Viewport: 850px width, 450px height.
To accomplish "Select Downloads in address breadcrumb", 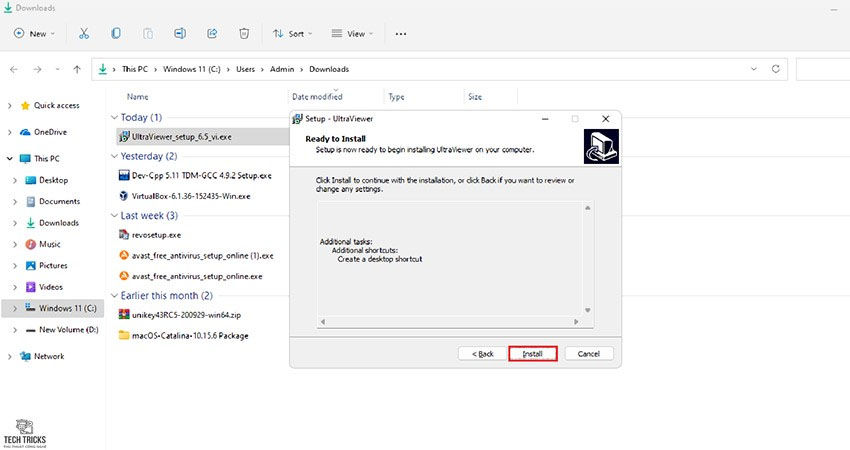I will click(x=329, y=69).
